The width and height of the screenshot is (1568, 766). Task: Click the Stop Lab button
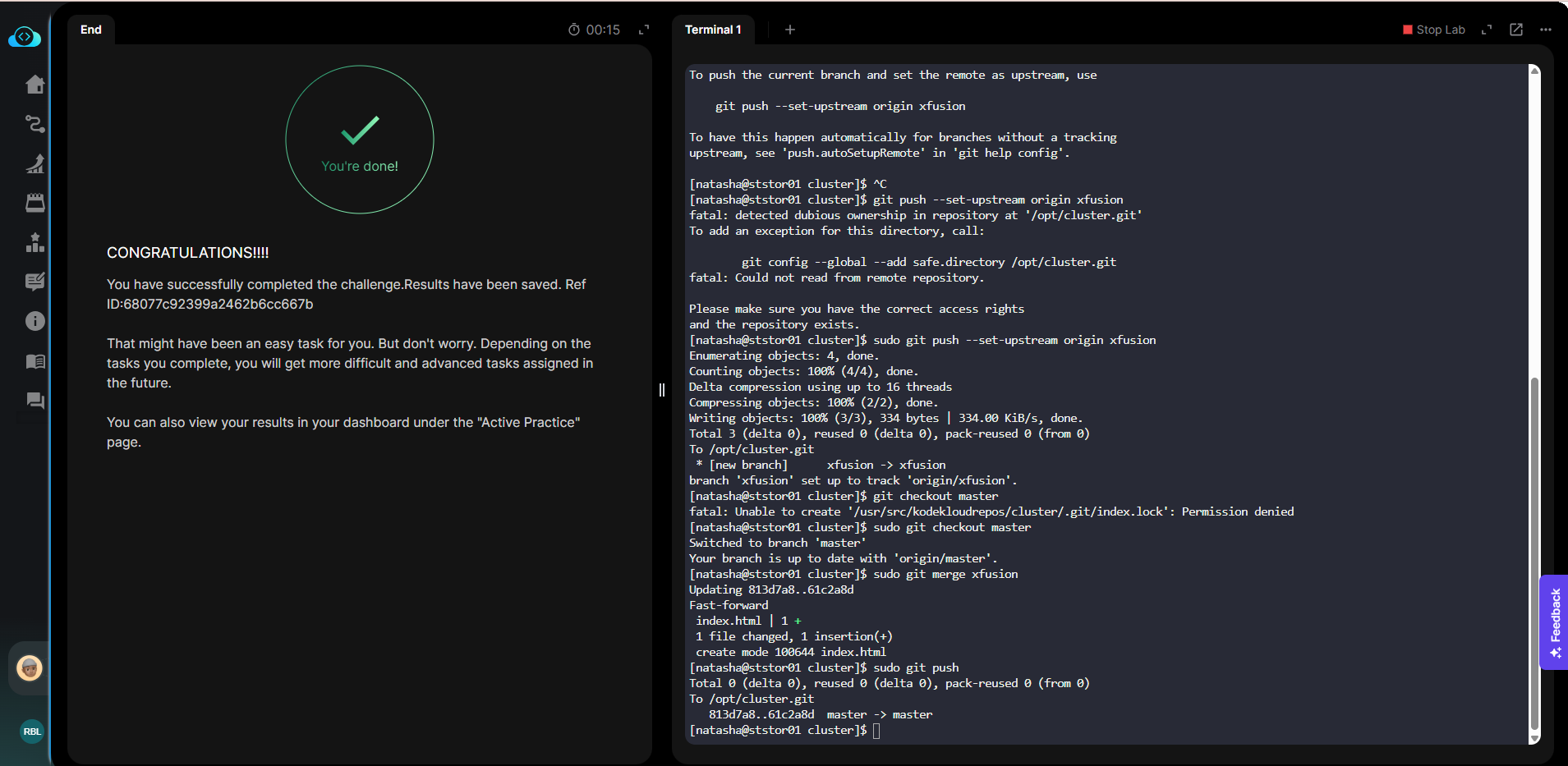pyautogui.click(x=1434, y=30)
